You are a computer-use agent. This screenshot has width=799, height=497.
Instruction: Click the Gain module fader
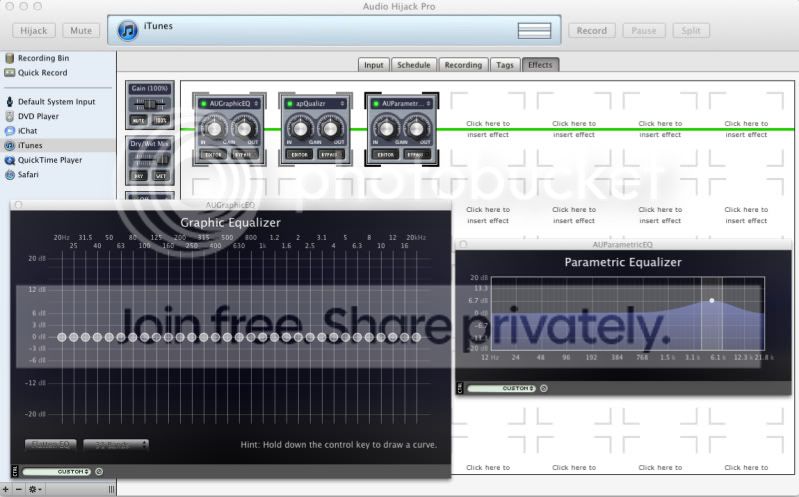(x=150, y=104)
